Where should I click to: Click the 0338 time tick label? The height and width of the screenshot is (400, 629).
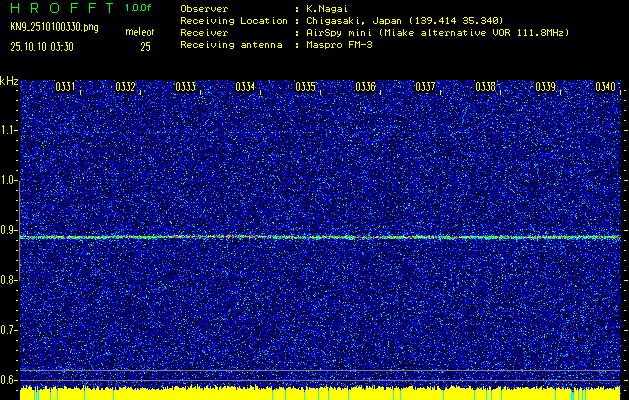coord(486,88)
